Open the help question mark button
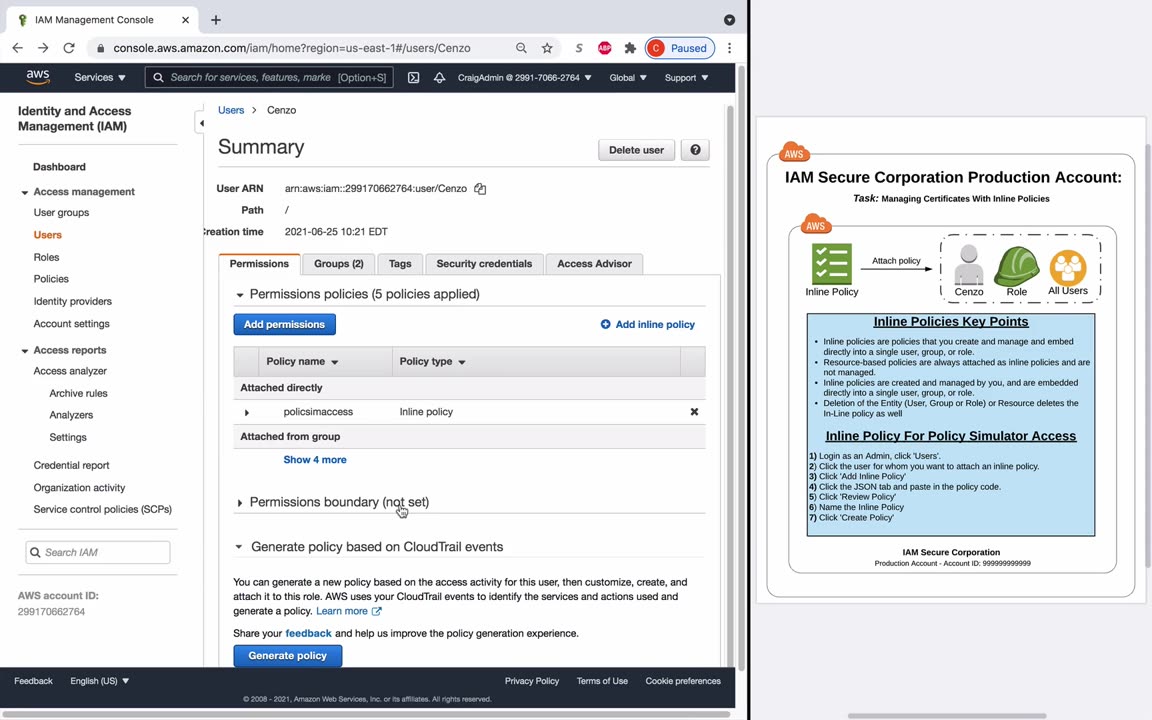 click(695, 150)
